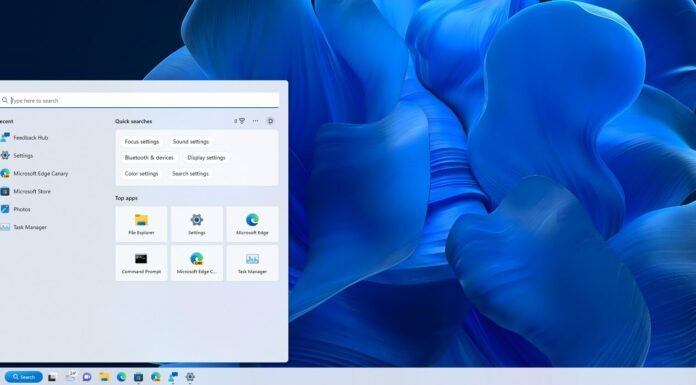The height and width of the screenshot is (385, 696).
Task: Click the magnifier icon in search box
Action: coord(5,100)
